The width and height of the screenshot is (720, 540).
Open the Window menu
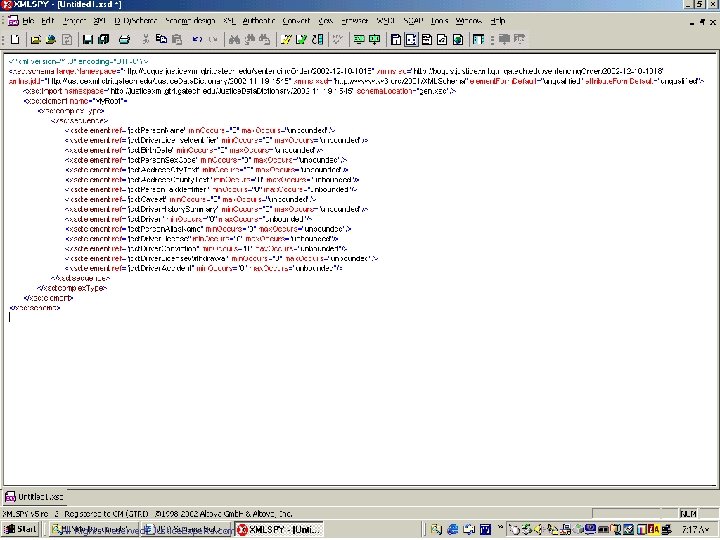coord(469,21)
